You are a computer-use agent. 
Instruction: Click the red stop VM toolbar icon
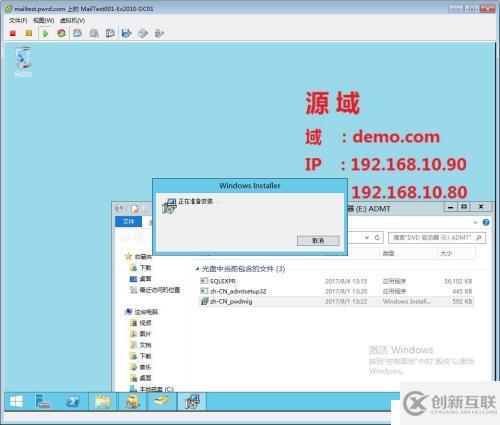(13, 33)
